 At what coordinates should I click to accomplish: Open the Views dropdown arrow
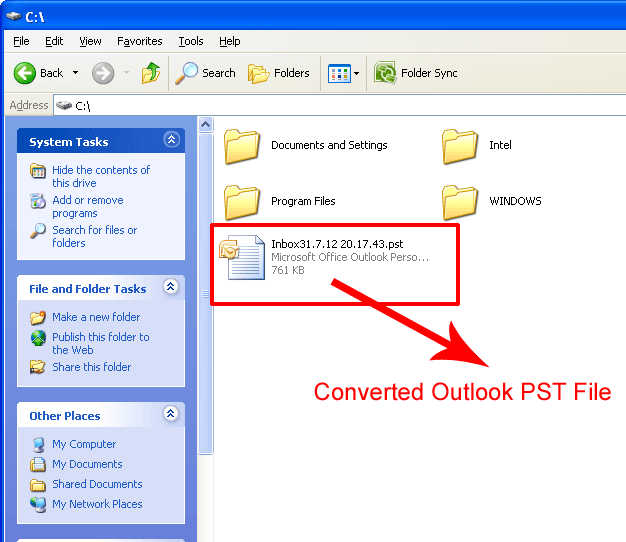[357, 73]
